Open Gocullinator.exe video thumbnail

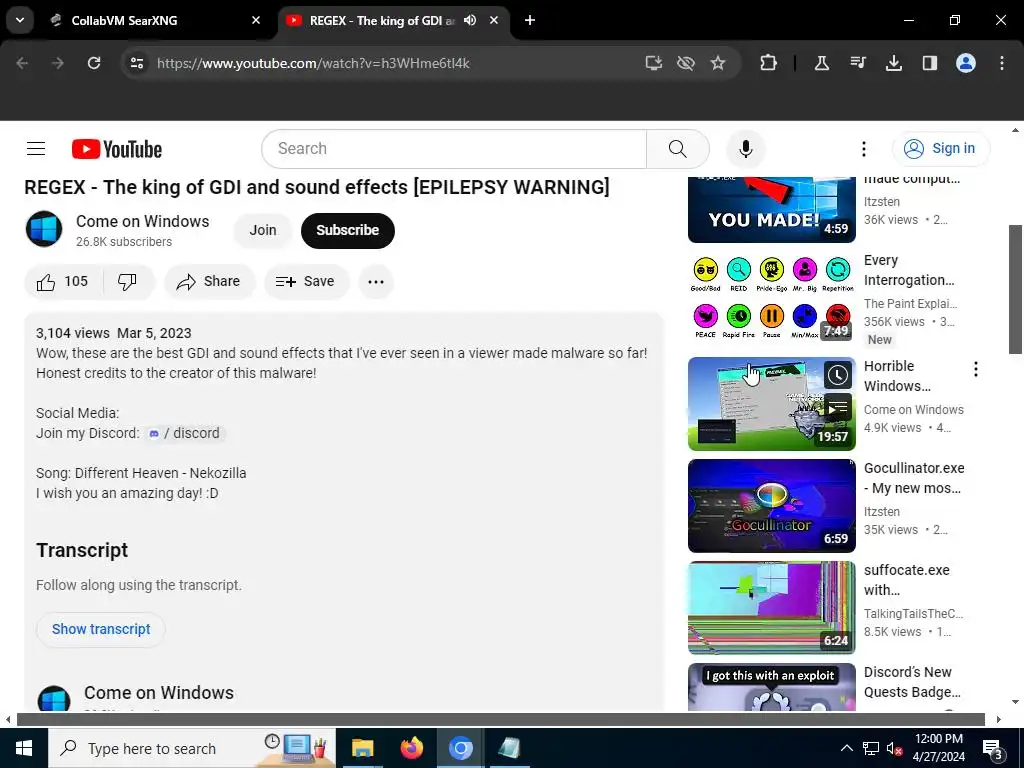click(771, 505)
